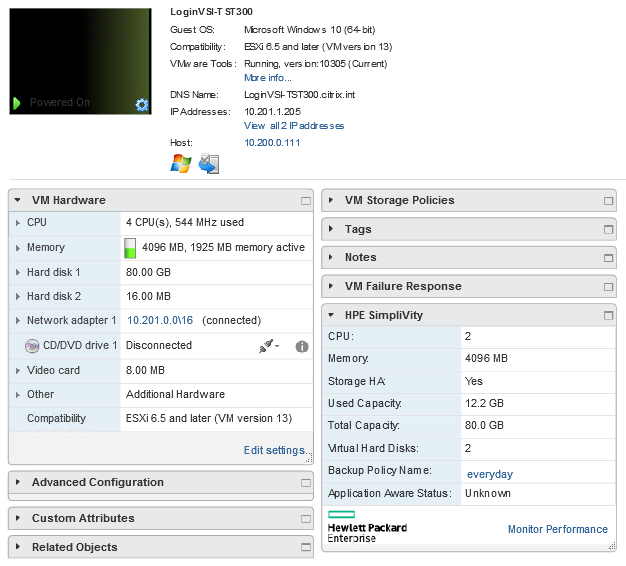626x566 pixels.
Task: Toggle the Tags panel window box
Action: [x=609, y=230]
